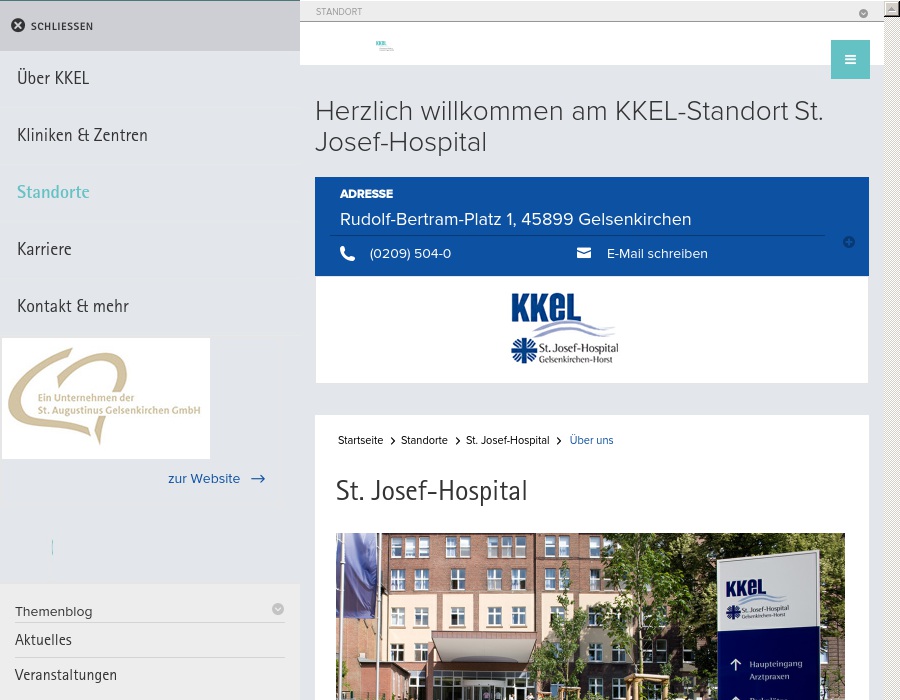Screen dimensions: 900x700
Task: Collapse the Themenblog section
Action: (278, 609)
